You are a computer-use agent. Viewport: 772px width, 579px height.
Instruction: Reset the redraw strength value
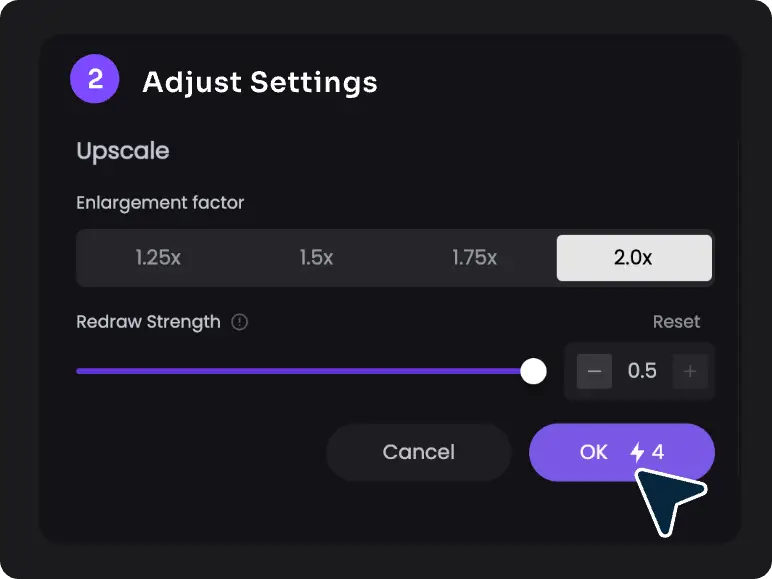[676, 322]
